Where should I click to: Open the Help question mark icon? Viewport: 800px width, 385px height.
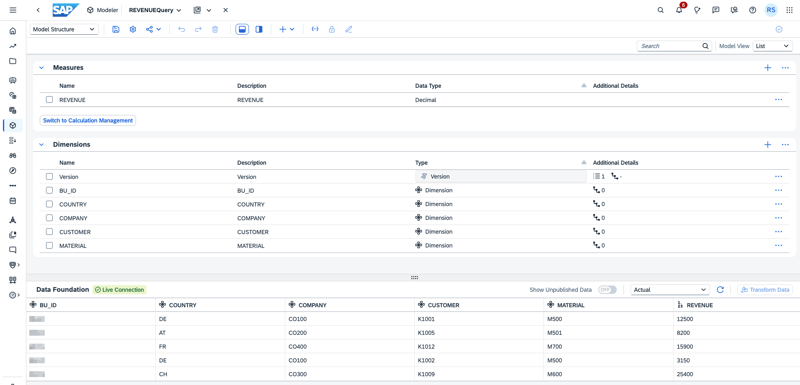click(x=752, y=10)
